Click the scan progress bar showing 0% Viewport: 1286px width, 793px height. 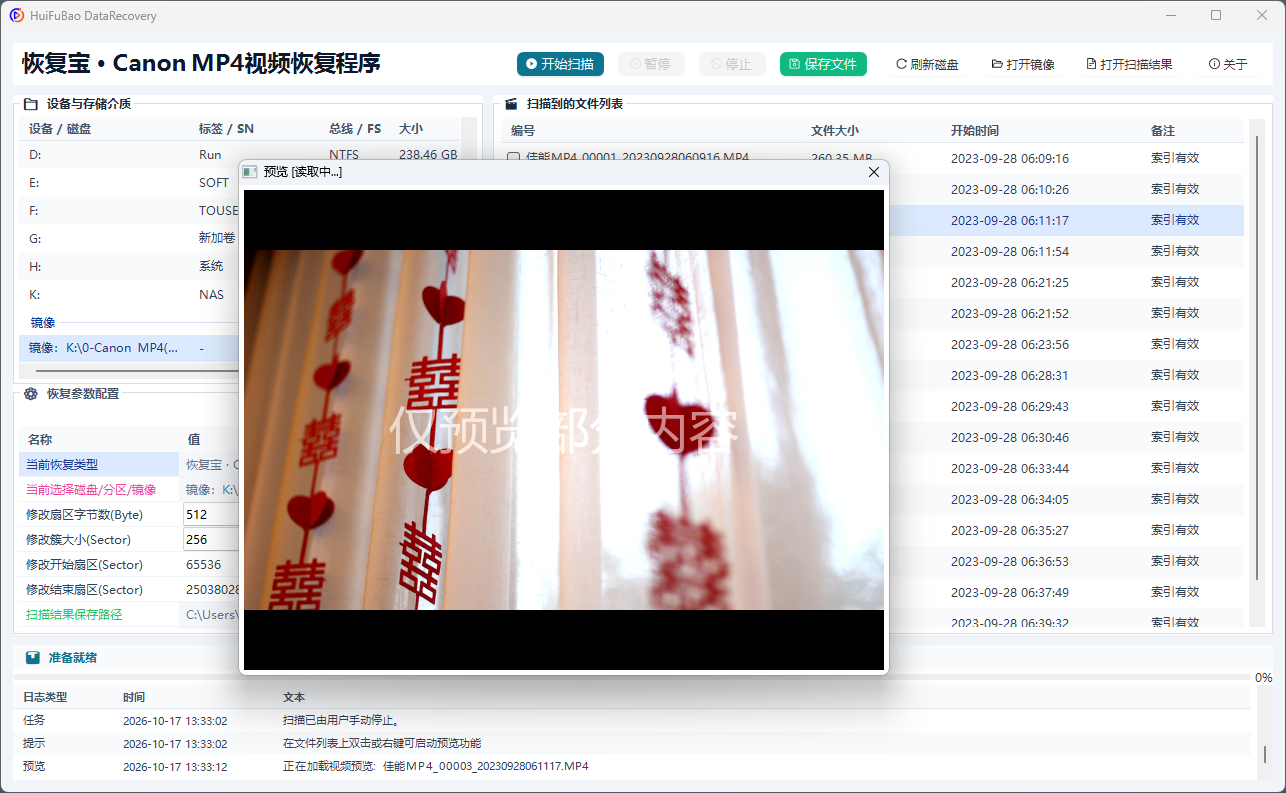[x=634, y=678]
